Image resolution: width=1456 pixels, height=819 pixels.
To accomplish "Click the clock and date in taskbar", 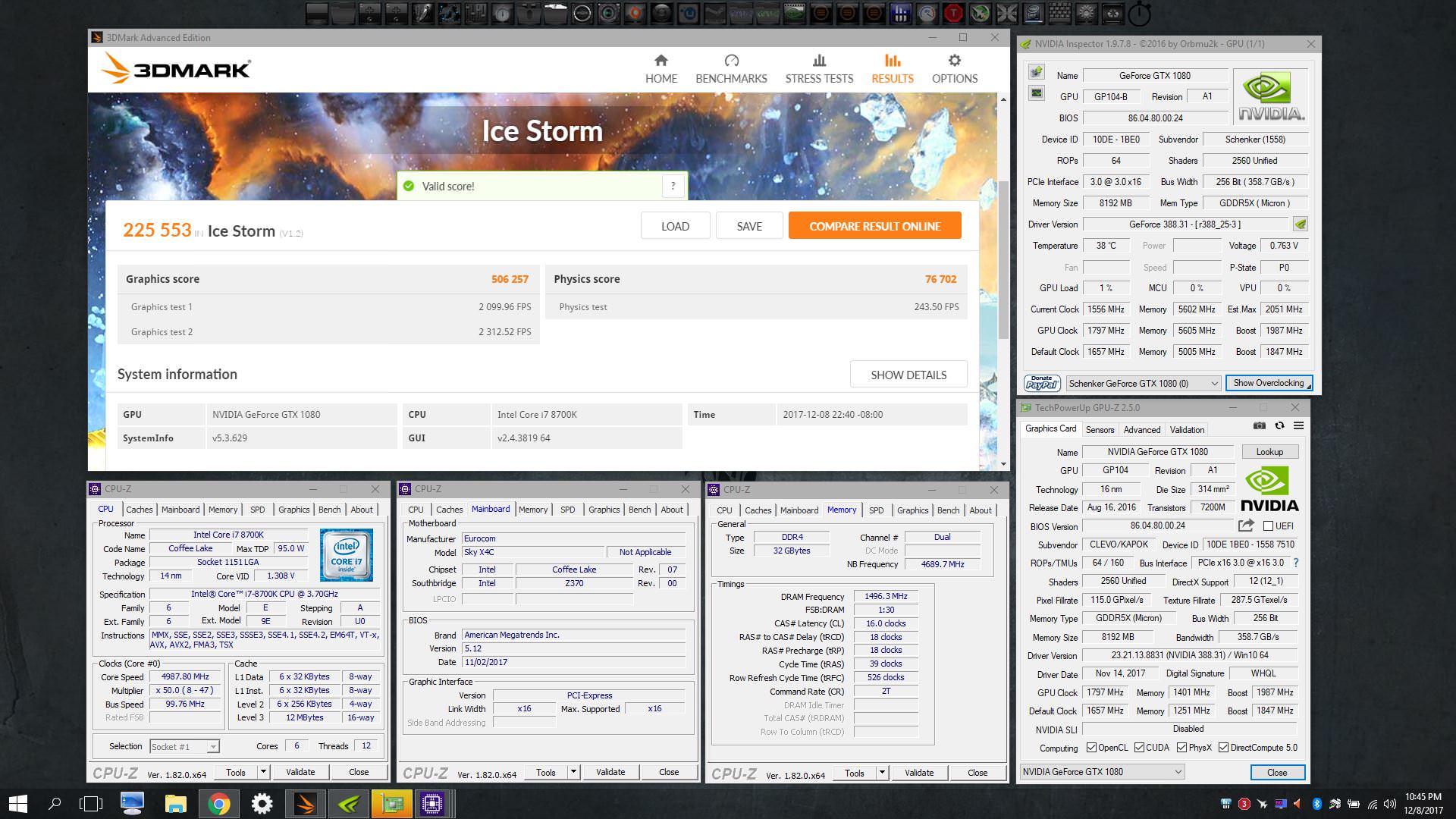I will click(1423, 804).
